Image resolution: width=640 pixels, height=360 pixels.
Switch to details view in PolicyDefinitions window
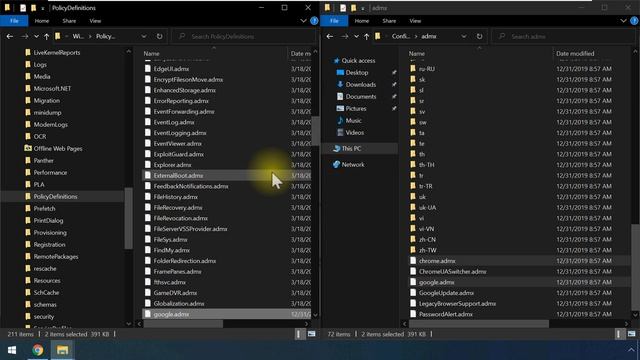299,334
